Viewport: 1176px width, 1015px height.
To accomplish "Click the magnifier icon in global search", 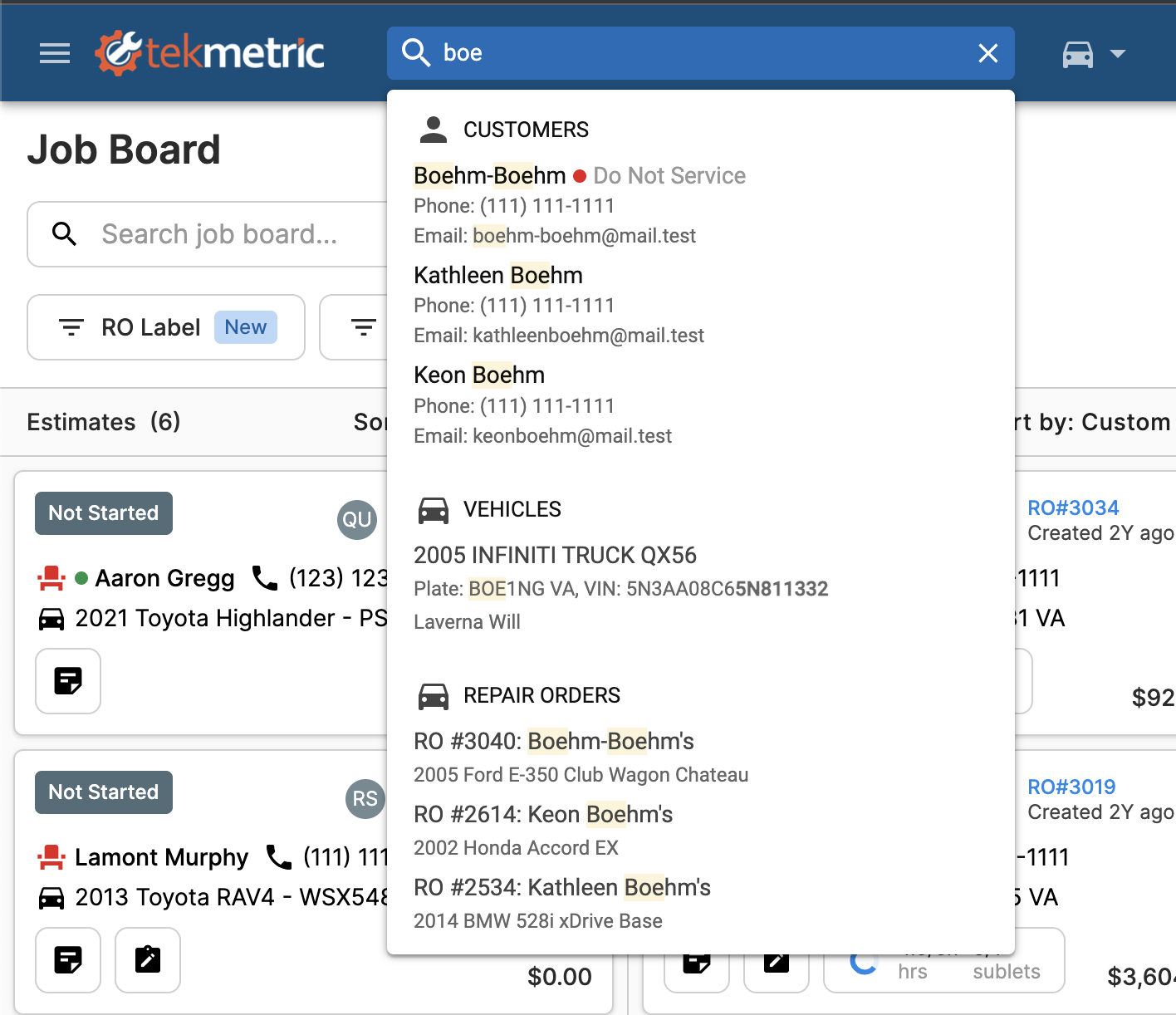I will pyautogui.click(x=416, y=52).
